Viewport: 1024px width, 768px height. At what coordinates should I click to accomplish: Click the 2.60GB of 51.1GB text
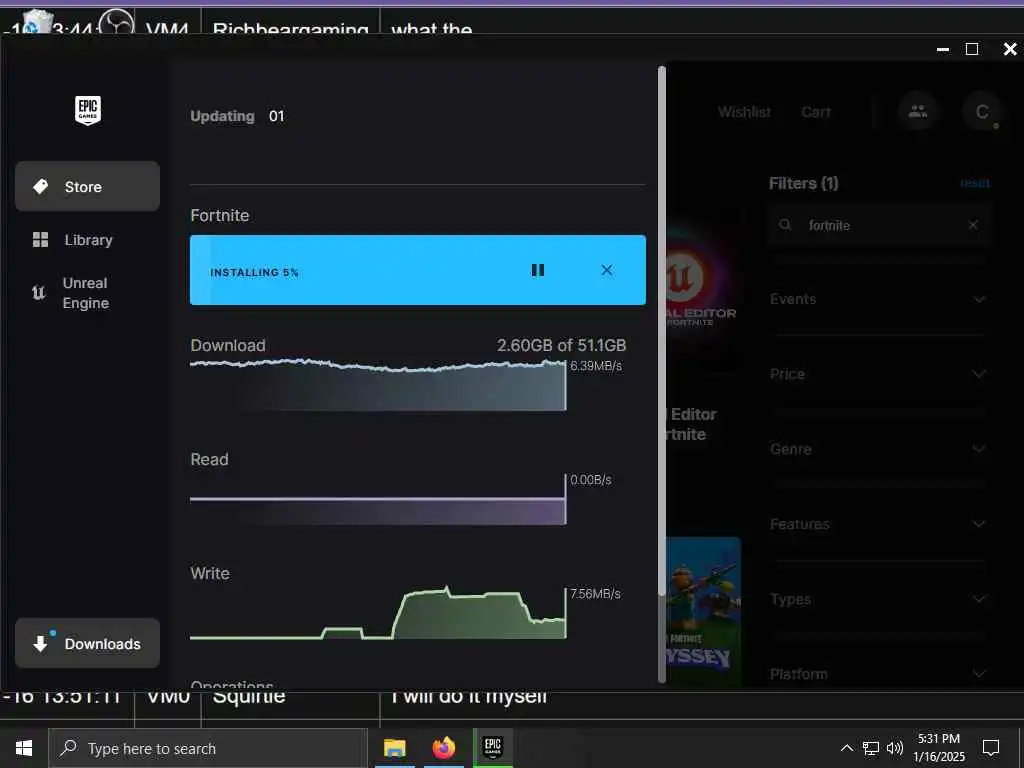tap(561, 345)
